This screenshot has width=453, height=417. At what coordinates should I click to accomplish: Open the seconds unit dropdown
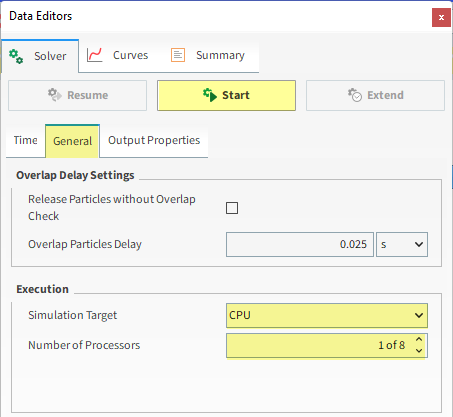point(402,244)
